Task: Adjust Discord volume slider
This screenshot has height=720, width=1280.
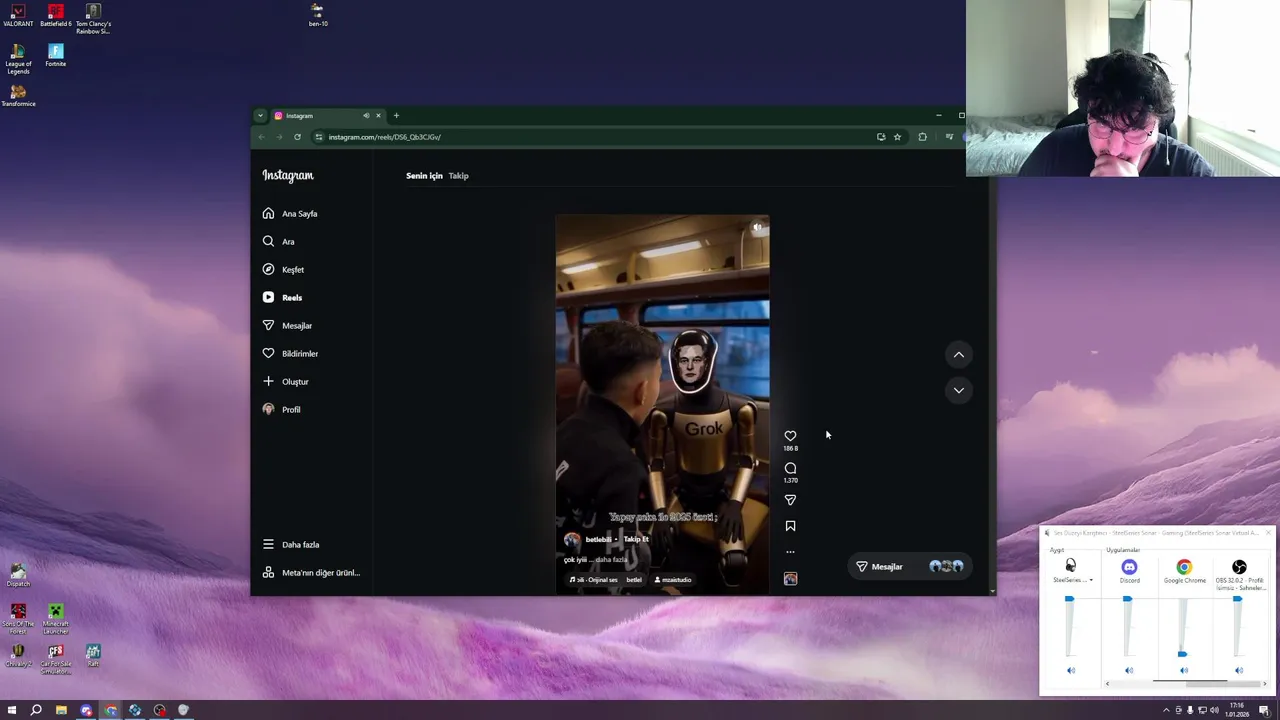Action: (x=1127, y=599)
